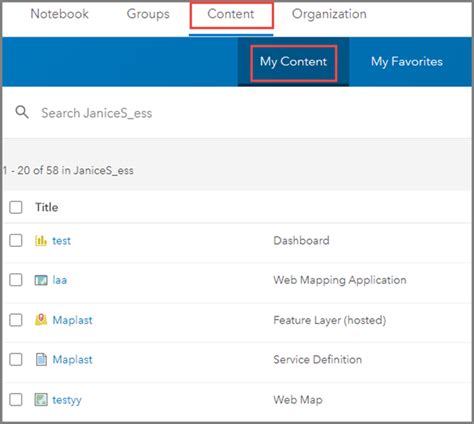
Task: Open the Maplast service definition link
Action: click(x=72, y=359)
